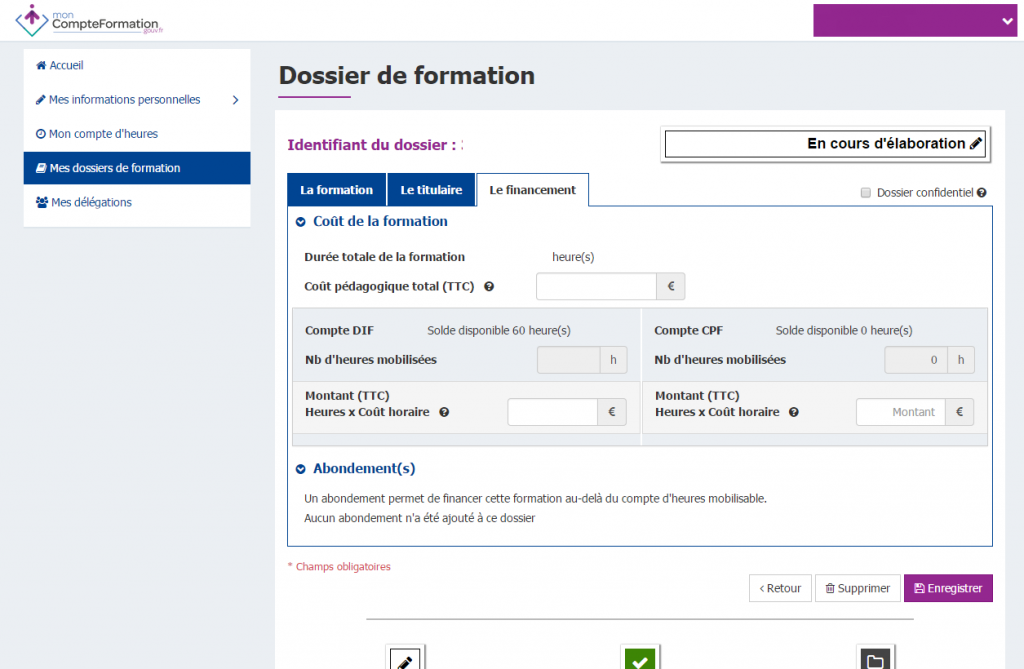Tick the Dossier confidentiel checkbox
Image resolution: width=1024 pixels, height=669 pixels.
(866, 193)
